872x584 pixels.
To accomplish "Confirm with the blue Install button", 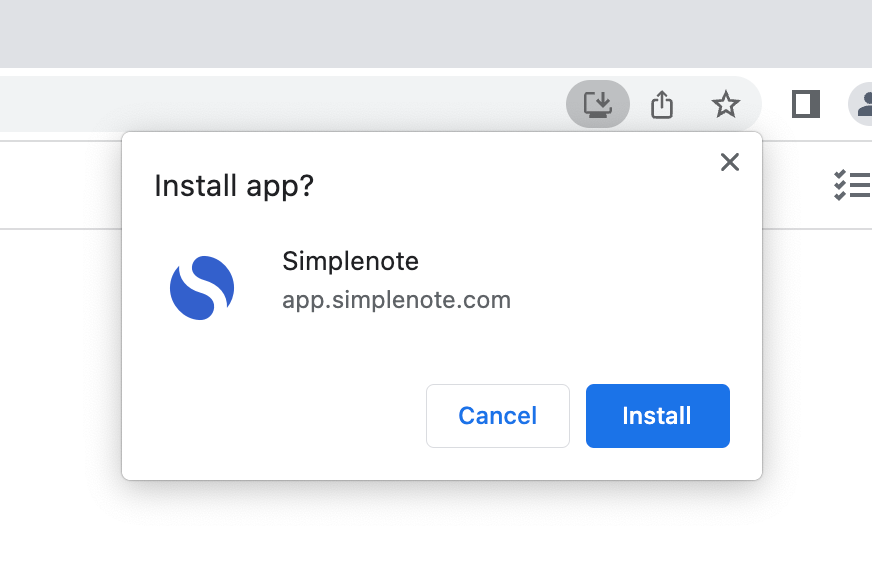I will [657, 416].
